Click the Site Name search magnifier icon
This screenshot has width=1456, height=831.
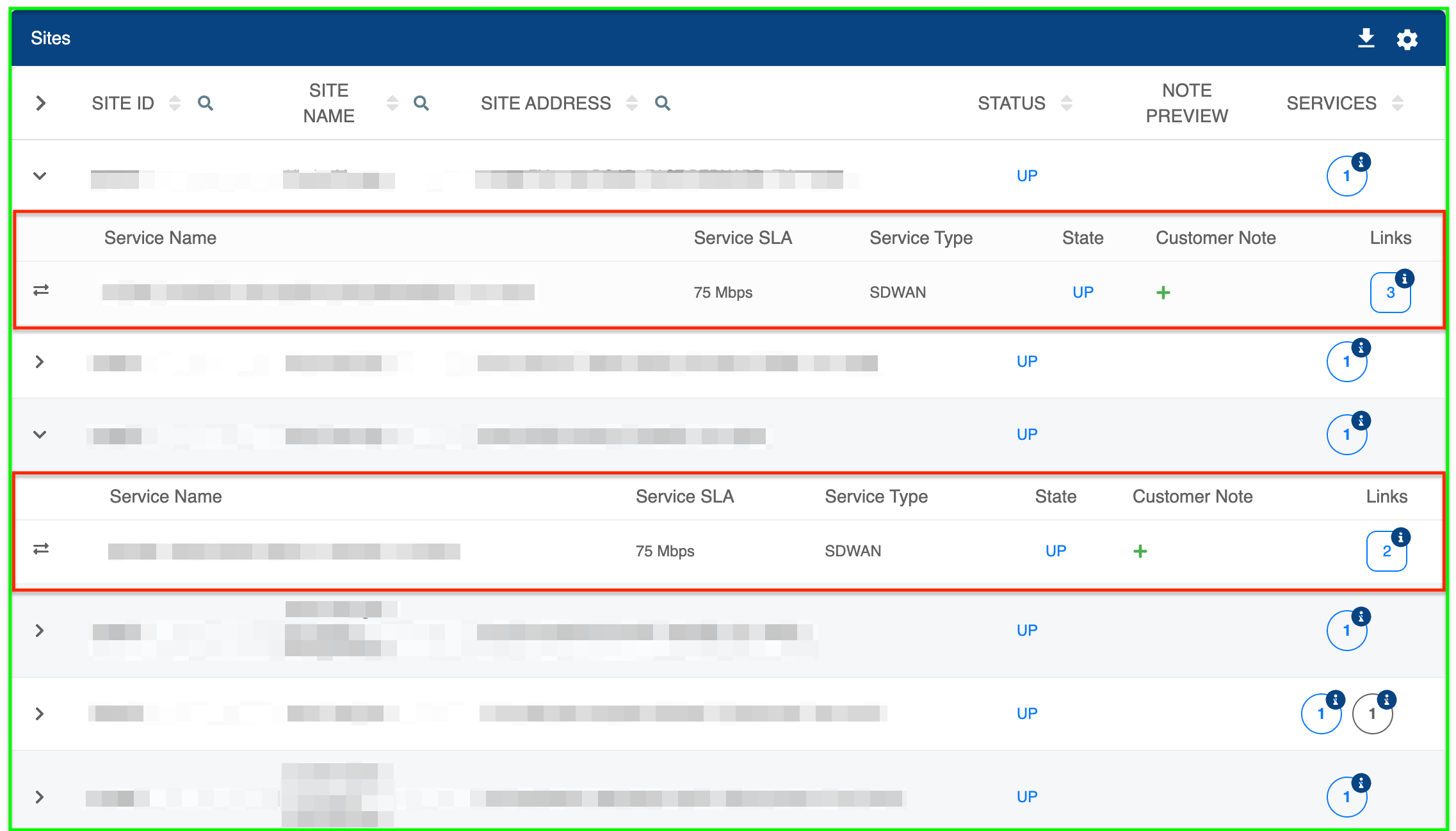click(421, 103)
